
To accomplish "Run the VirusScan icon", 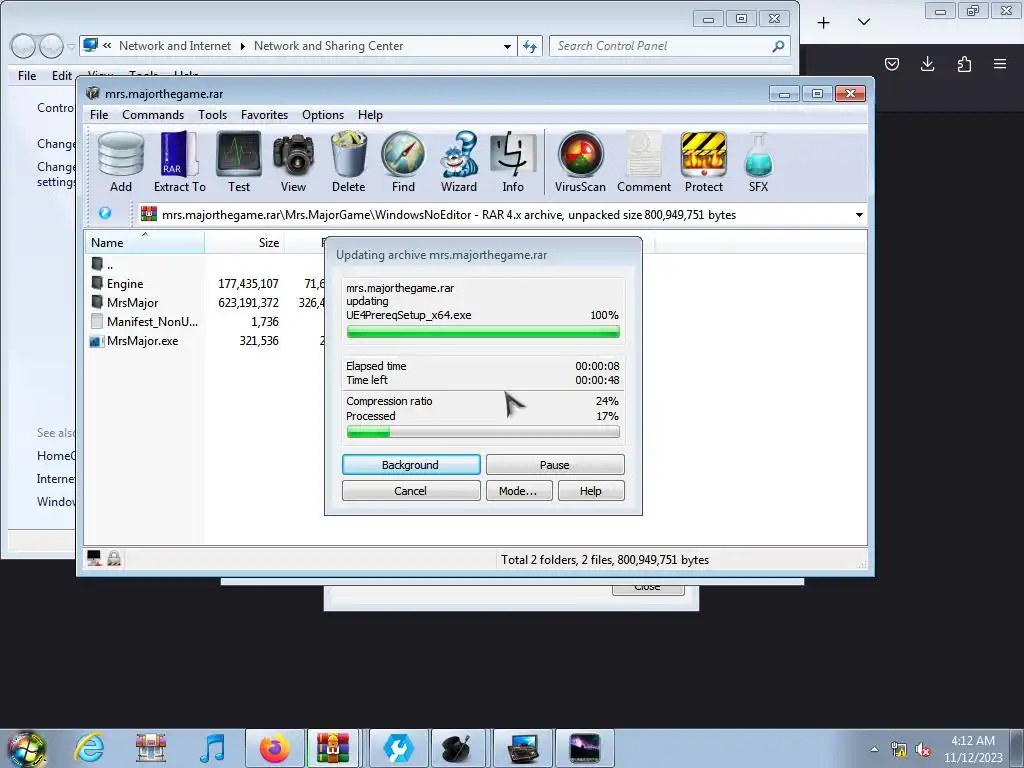I will 580,162.
